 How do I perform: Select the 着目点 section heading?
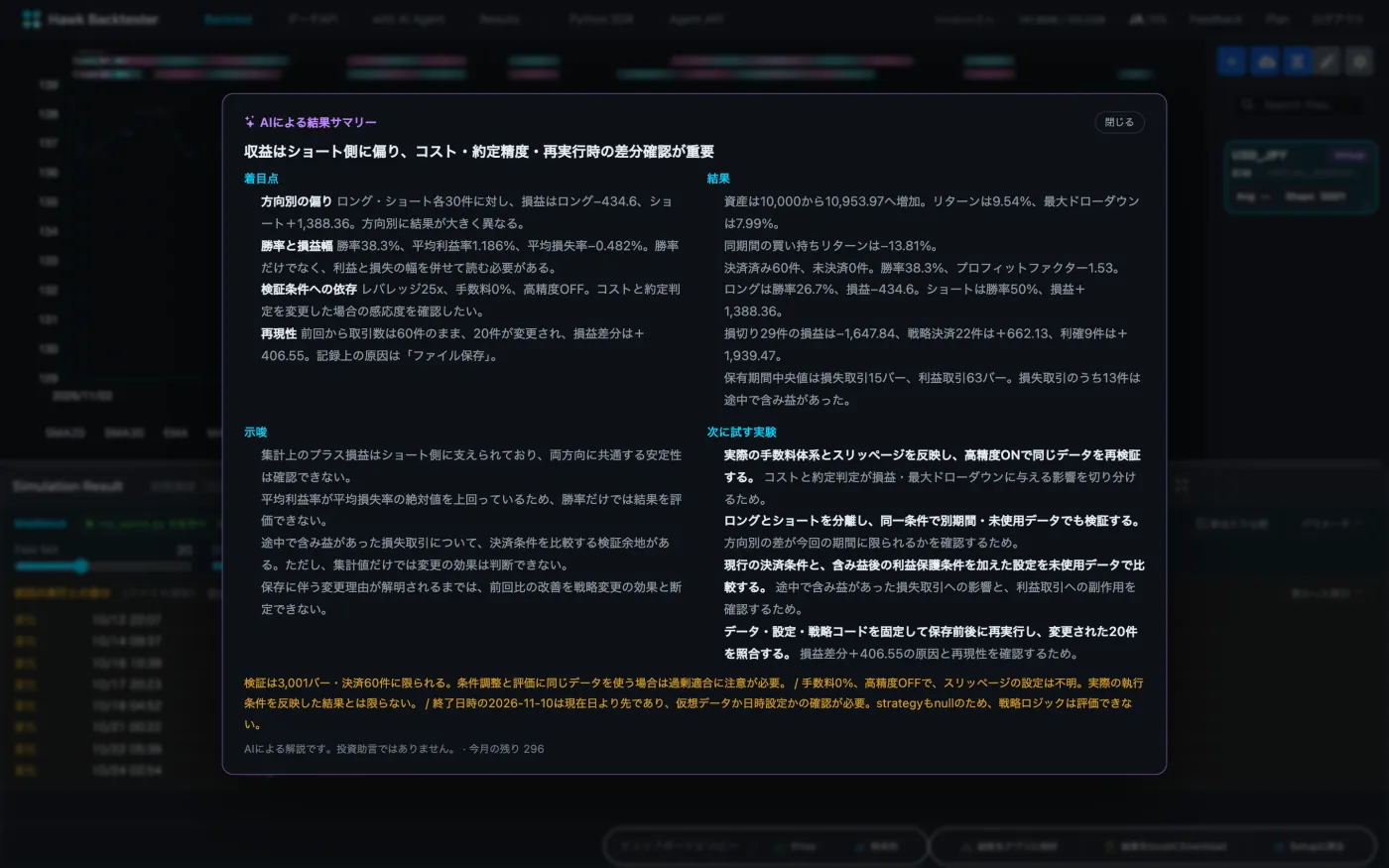point(261,179)
